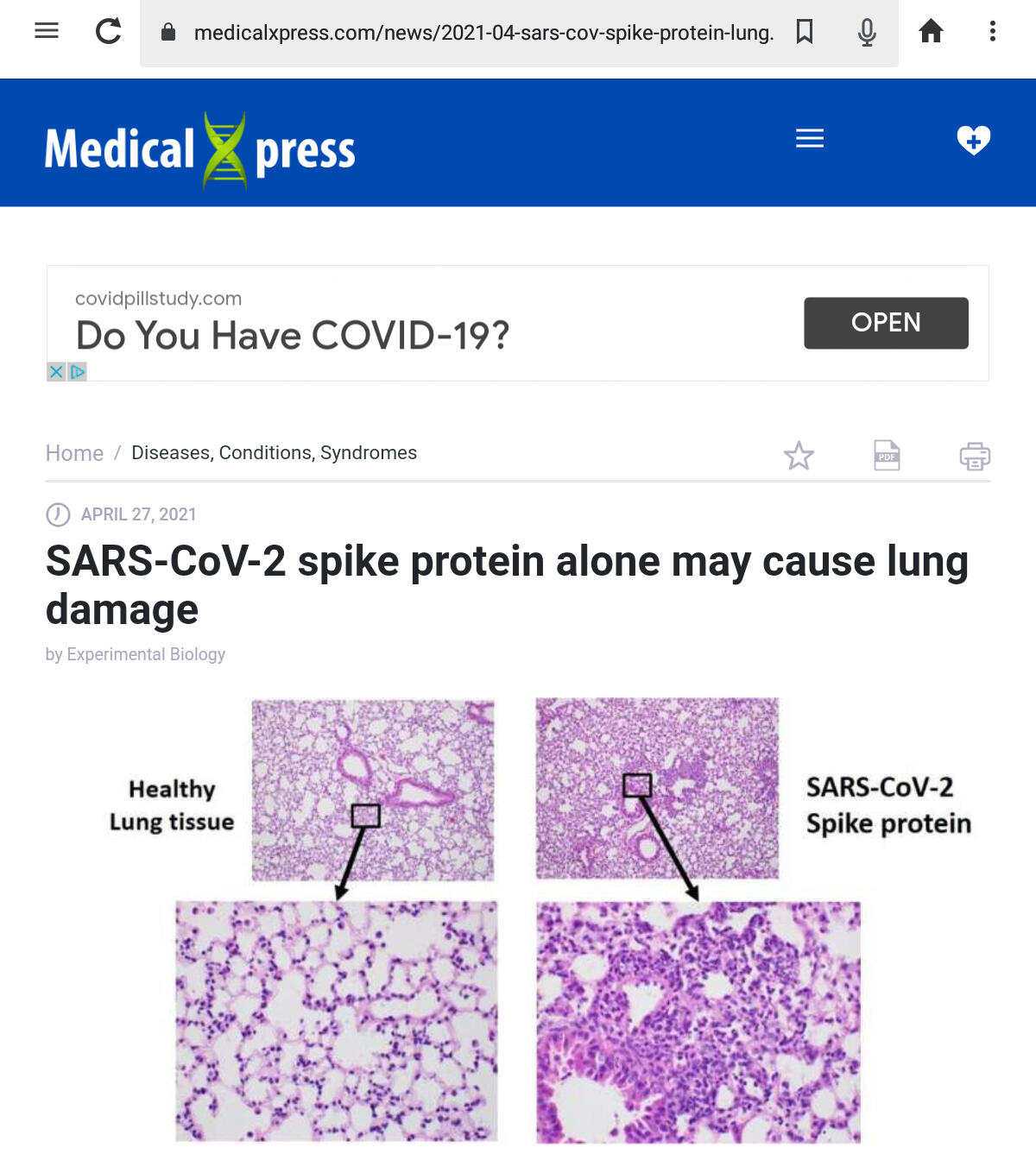The image size is (1036, 1160).
Task: Open the browser hamburger menu
Action: [47, 31]
